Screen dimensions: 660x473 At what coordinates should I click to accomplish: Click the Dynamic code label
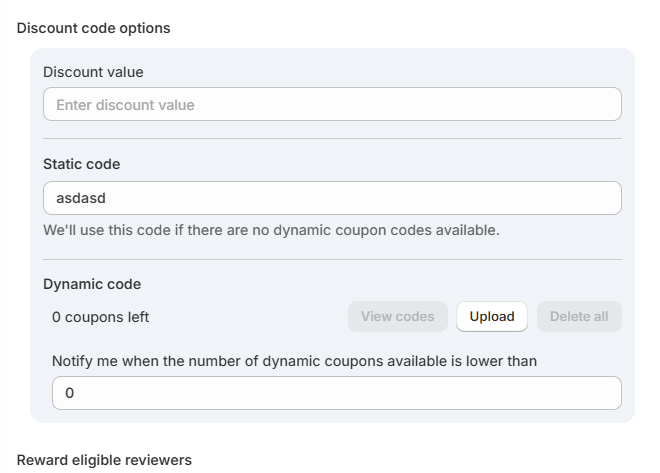click(x=92, y=284)
